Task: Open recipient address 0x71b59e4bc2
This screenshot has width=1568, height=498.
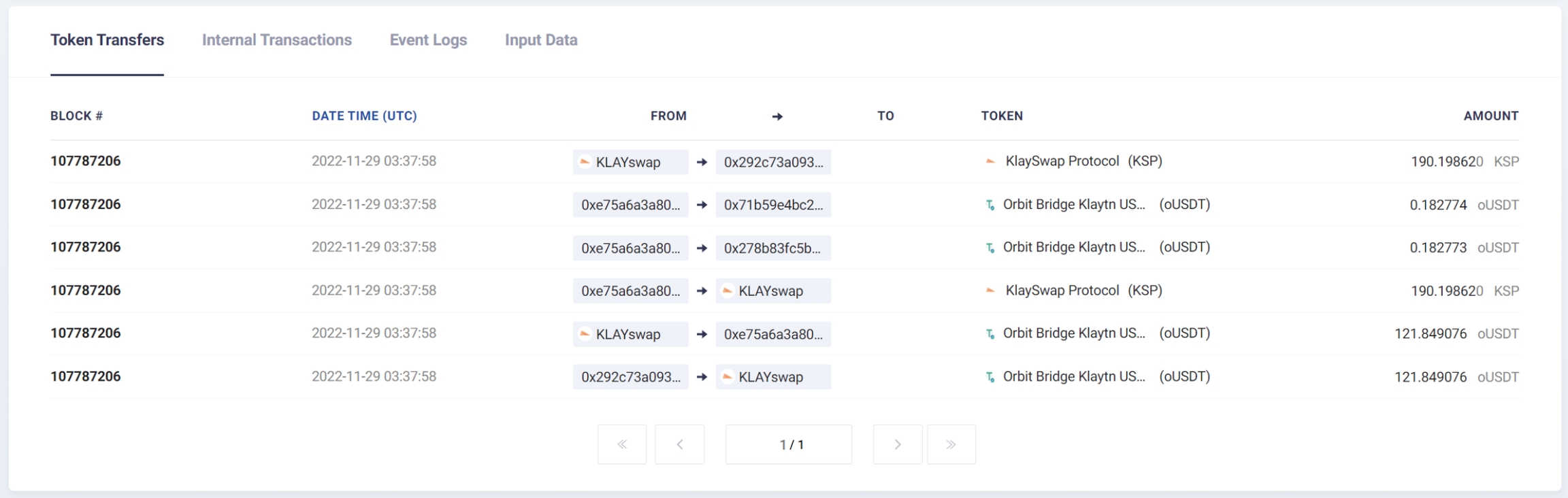Action: coord(773,205)
